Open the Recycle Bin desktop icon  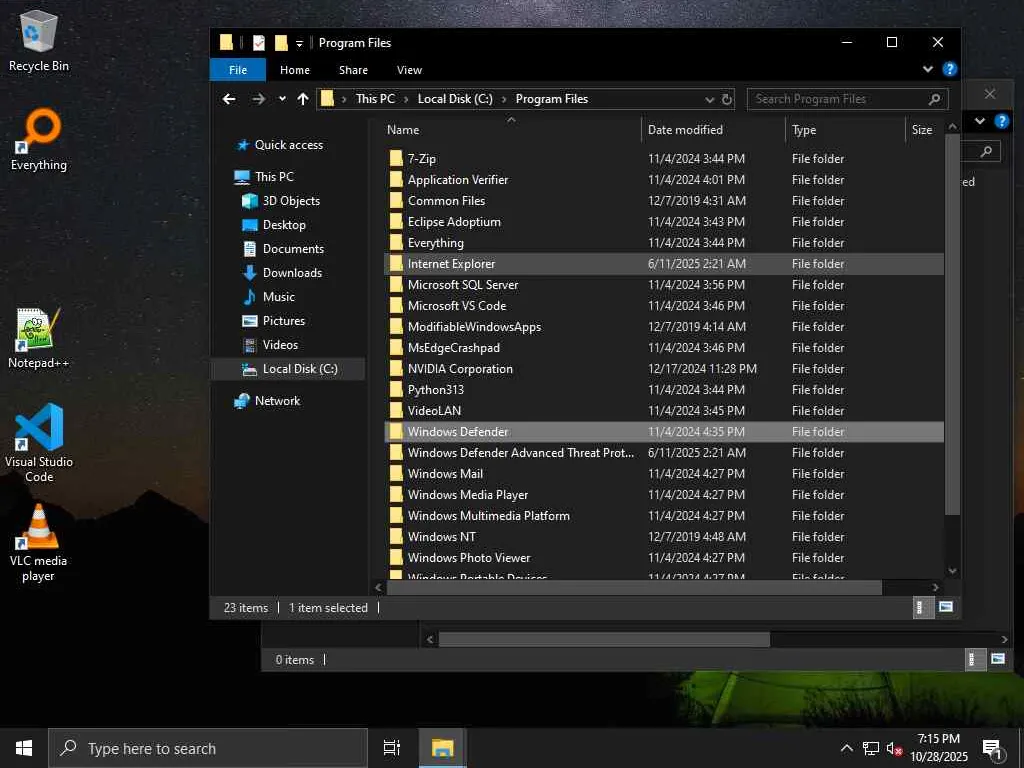pos(39,40)
